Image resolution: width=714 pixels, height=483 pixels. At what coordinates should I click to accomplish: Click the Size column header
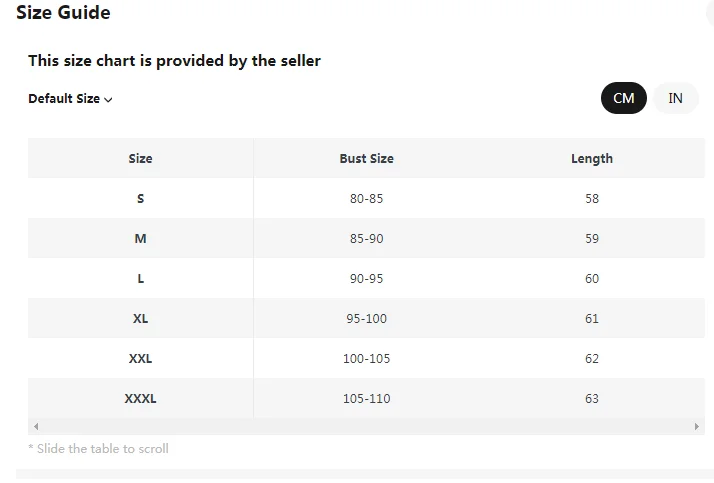point(140,158)
